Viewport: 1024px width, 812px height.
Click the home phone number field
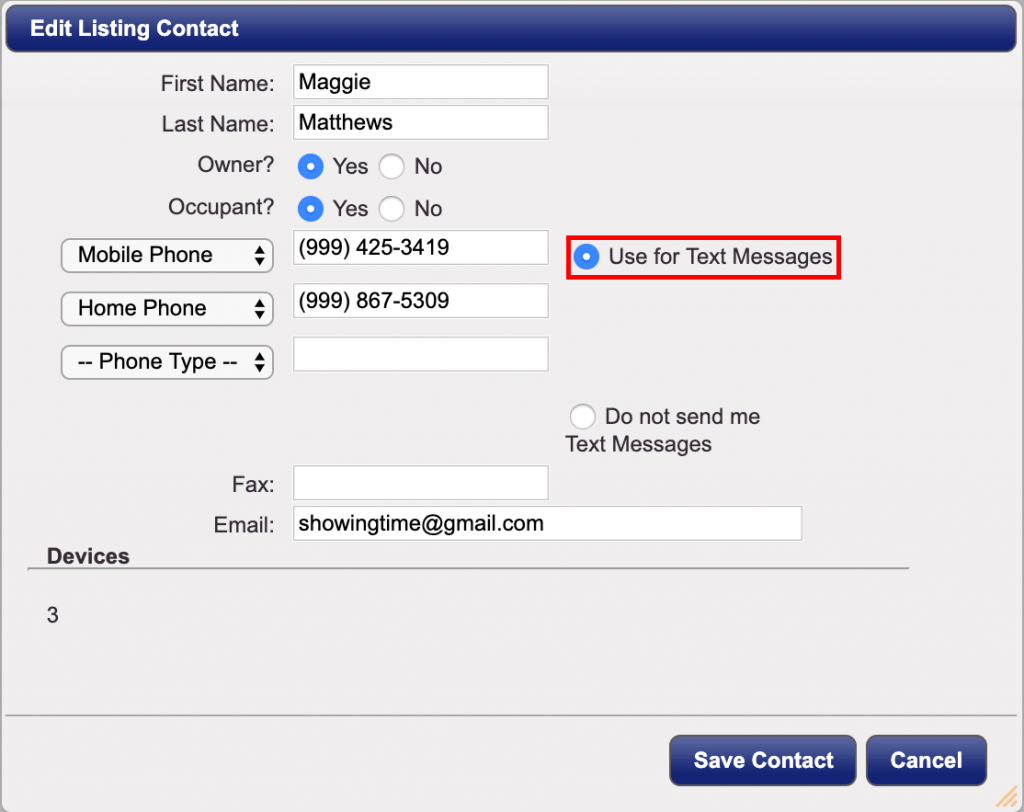click(420, 300)
